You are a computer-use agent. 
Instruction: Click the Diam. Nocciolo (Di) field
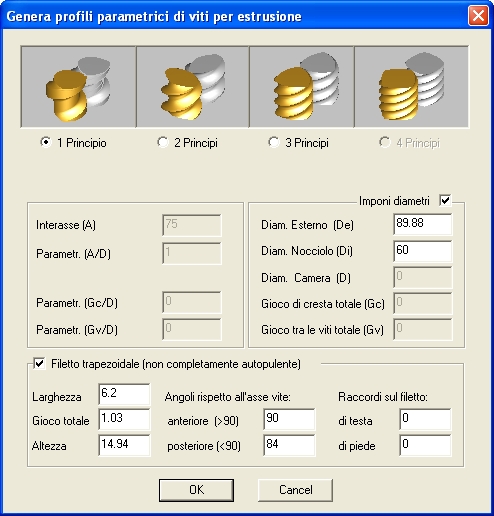click(423, 251)
